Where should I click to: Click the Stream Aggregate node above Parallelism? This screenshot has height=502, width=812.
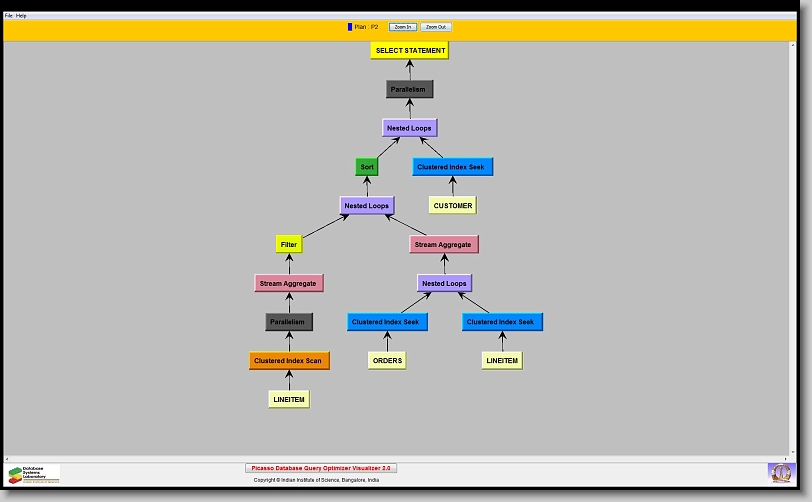pyautogui.click(x=289, y=283)
